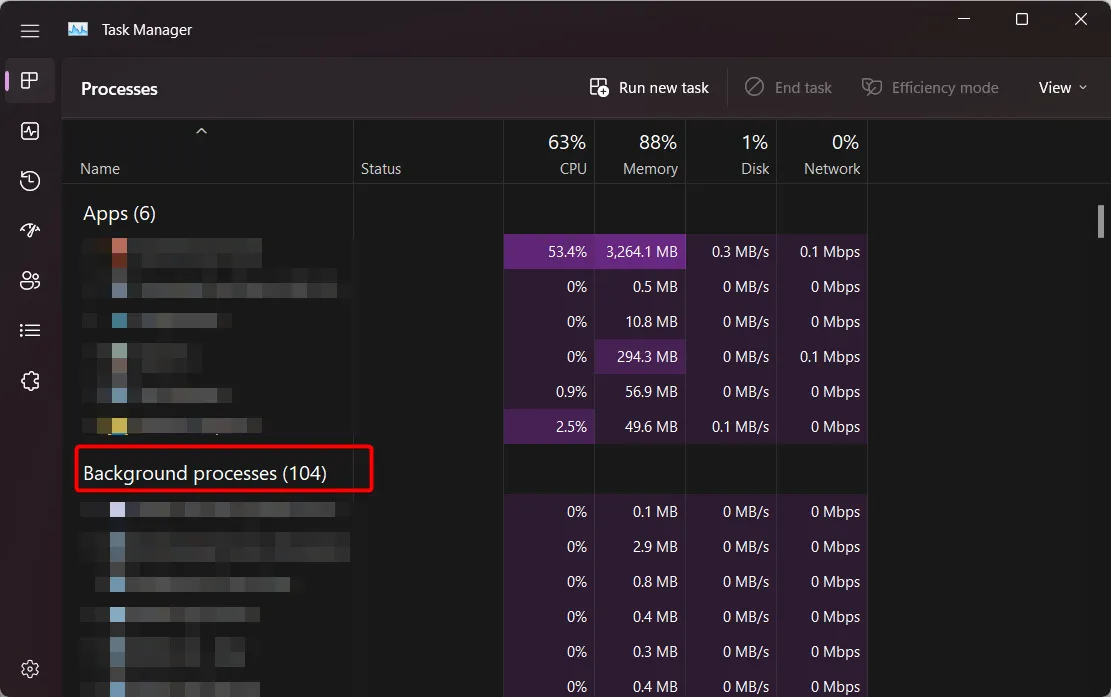Sort by the Name column header
Screen dimensions: 1111x697
(x=100, y=169)
